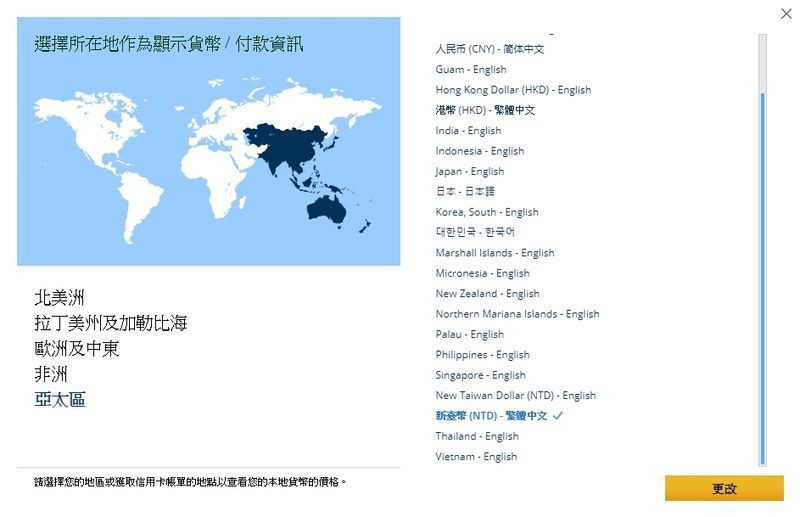800x517 pixels.
Task: Choose Japan - English
Action: tap(470, 171)
